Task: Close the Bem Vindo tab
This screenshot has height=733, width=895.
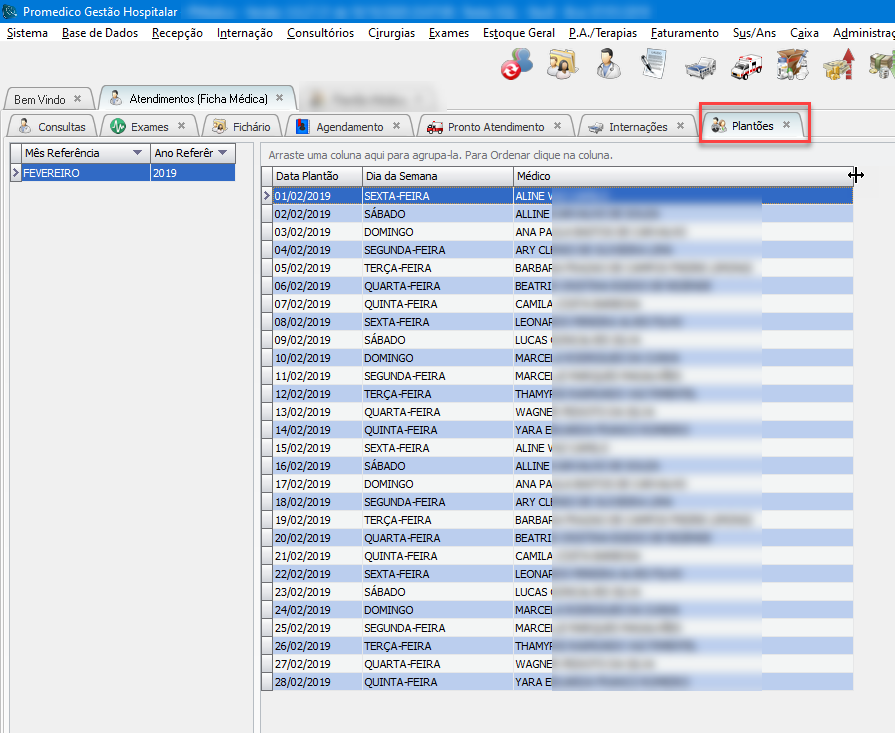Action: coord(77,99)
